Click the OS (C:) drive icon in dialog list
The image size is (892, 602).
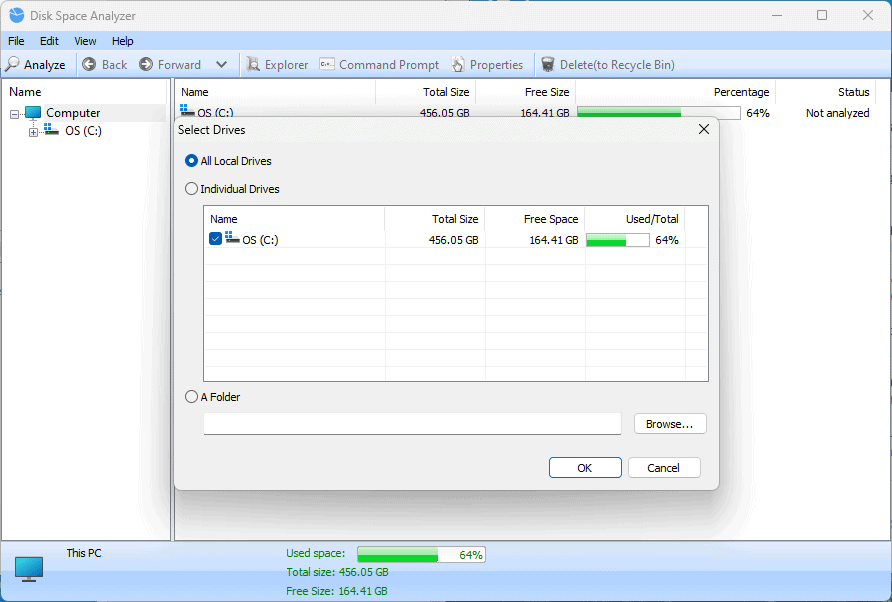coord(232,238)
